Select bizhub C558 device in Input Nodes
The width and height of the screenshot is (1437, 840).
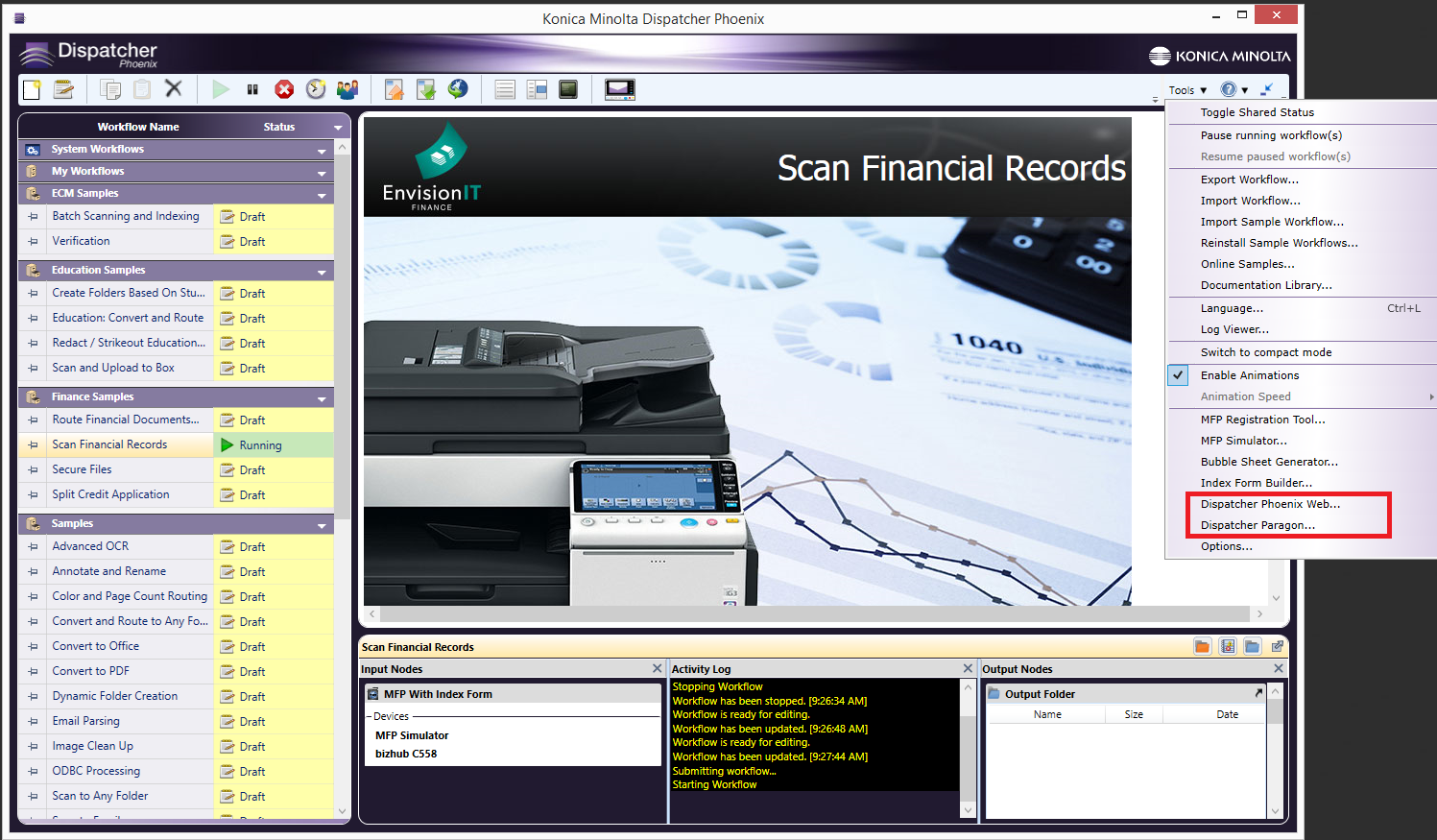(x=406, y=754)
